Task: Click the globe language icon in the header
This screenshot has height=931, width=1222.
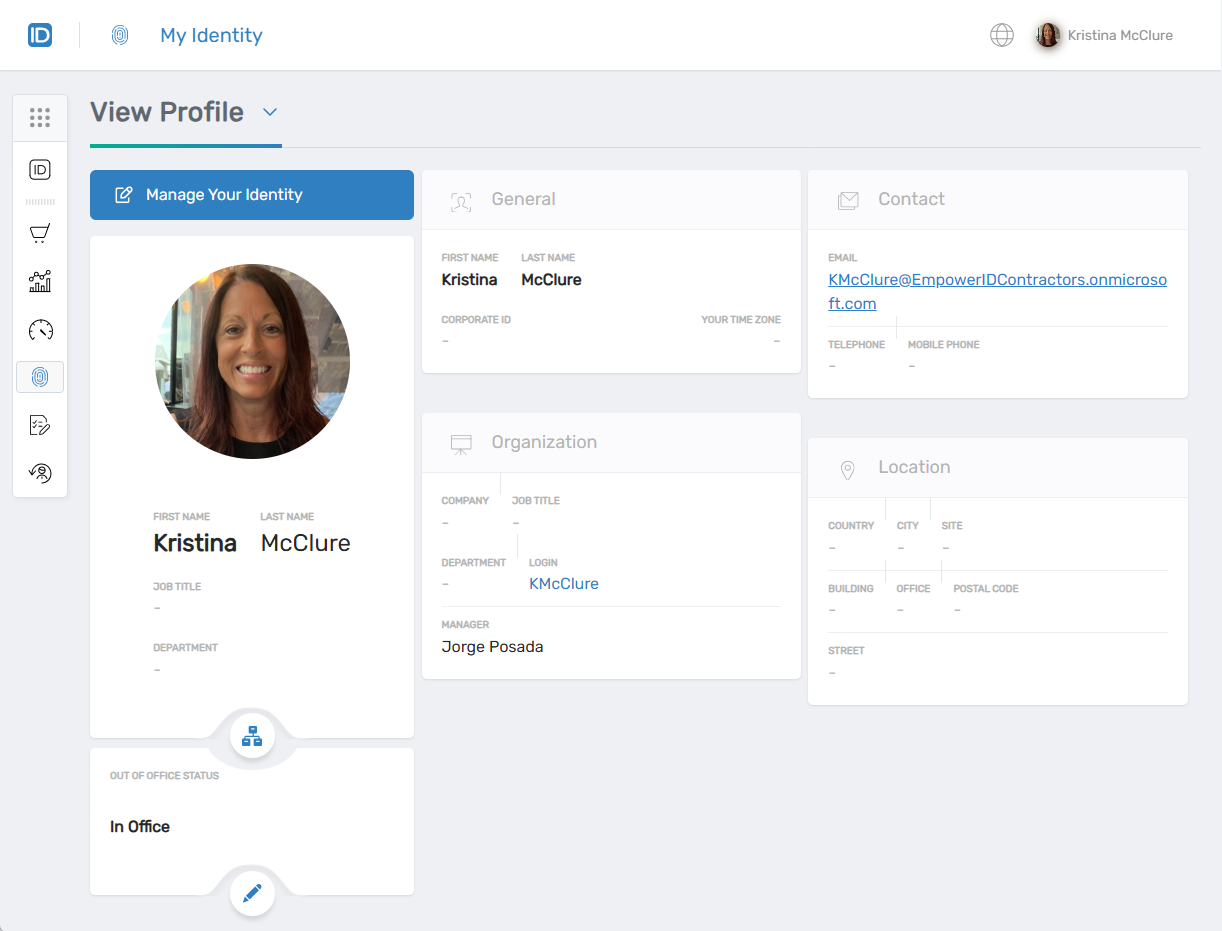Action: point(1002,34)
